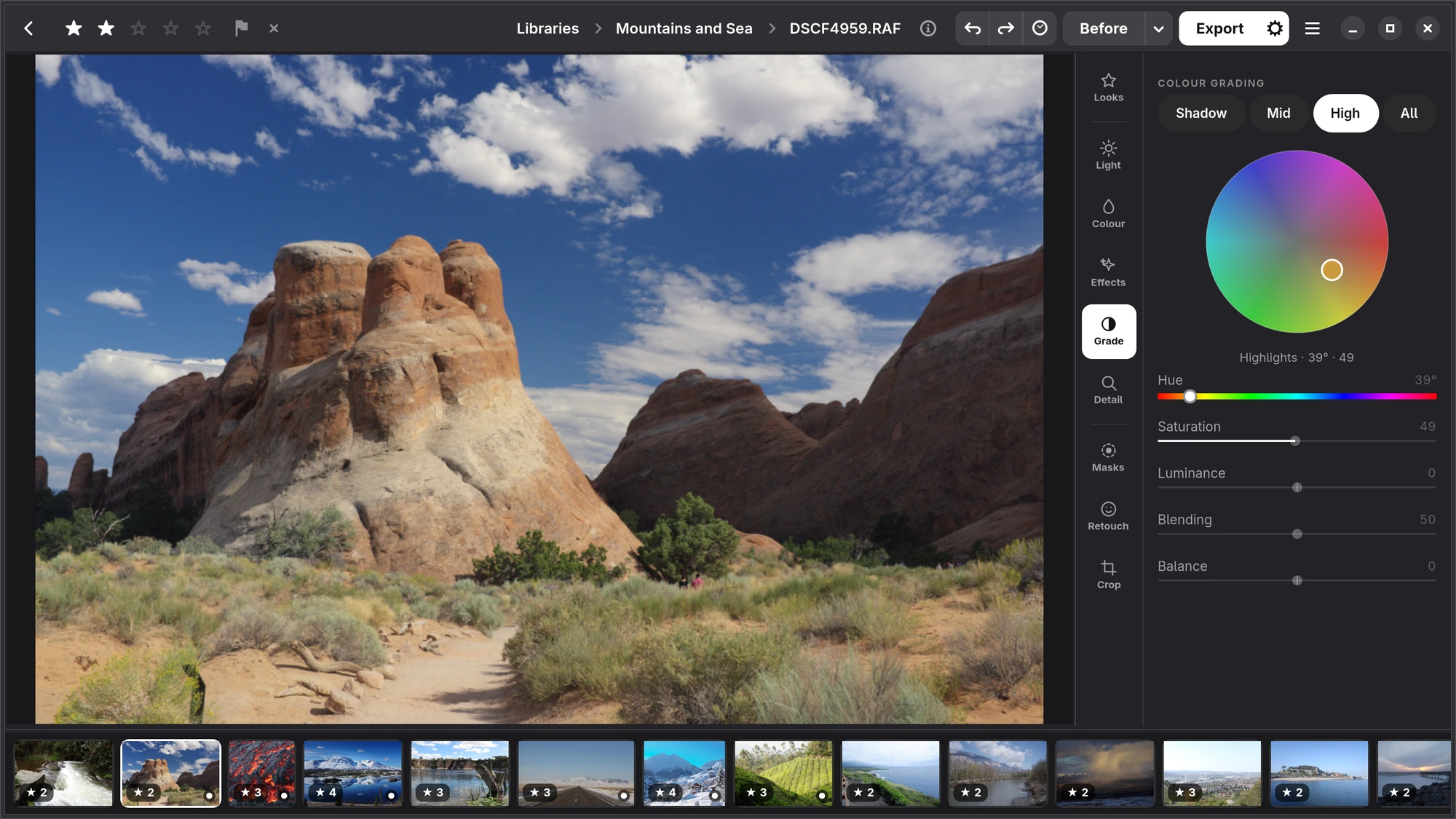The image size is (1456, 819).
Task: Open the Detail panel
Action: (x=1108, y=390)
